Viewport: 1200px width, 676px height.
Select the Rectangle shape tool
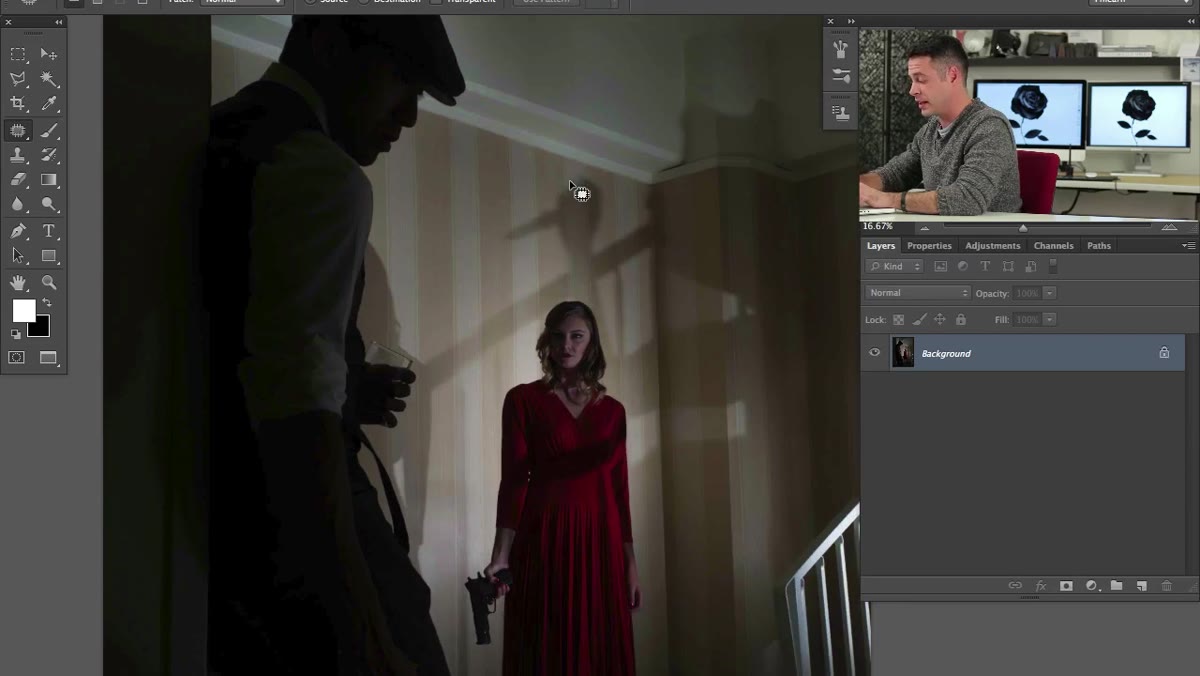pos(49,256)
